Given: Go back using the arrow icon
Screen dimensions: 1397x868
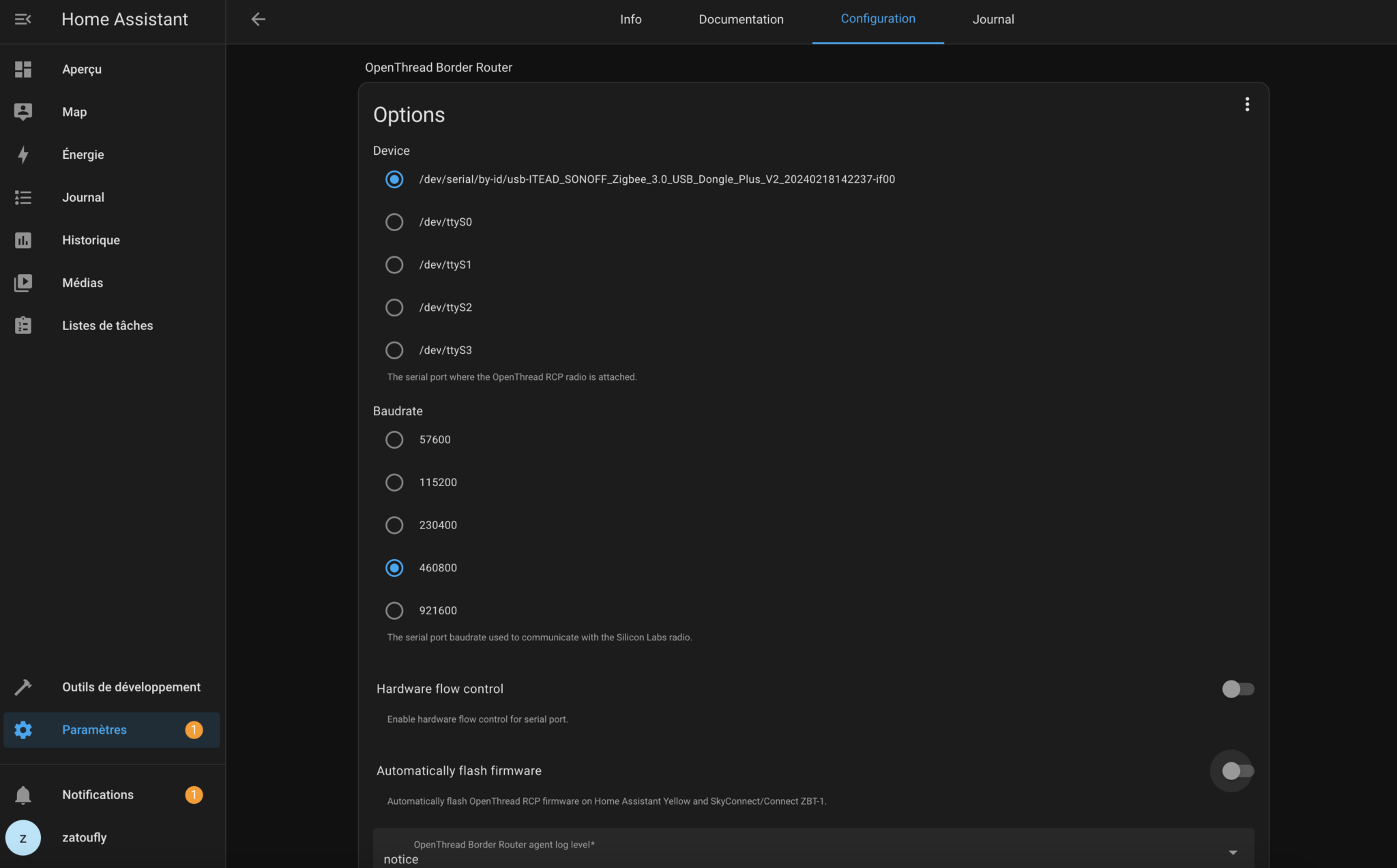Looking at the screenshot, I should [258, 19].
